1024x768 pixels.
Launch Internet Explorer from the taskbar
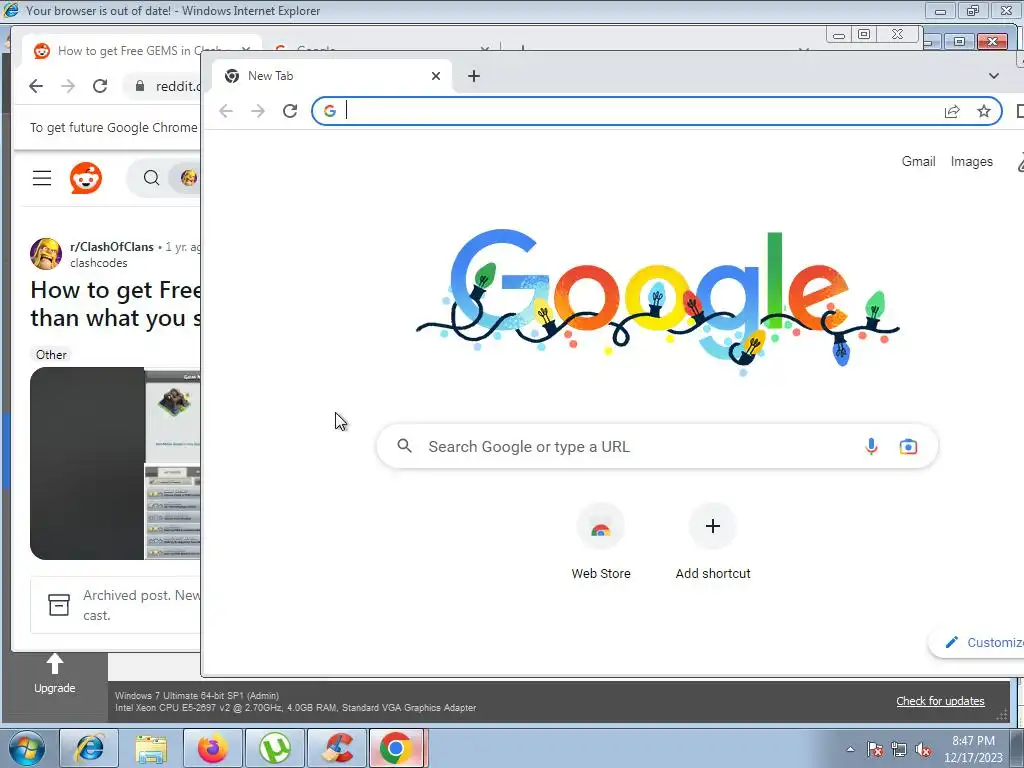[x=89, y=748]
